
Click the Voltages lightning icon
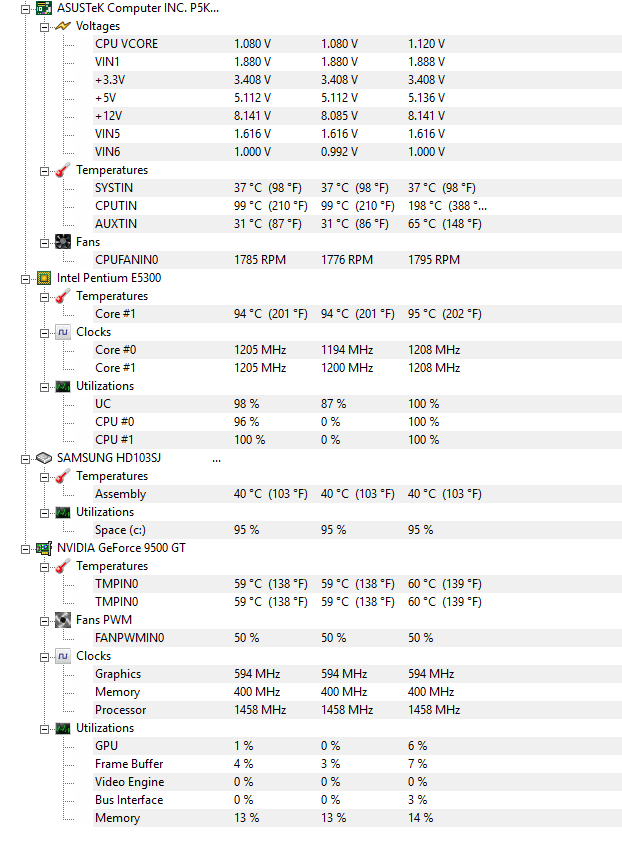(x=62, y=26)
